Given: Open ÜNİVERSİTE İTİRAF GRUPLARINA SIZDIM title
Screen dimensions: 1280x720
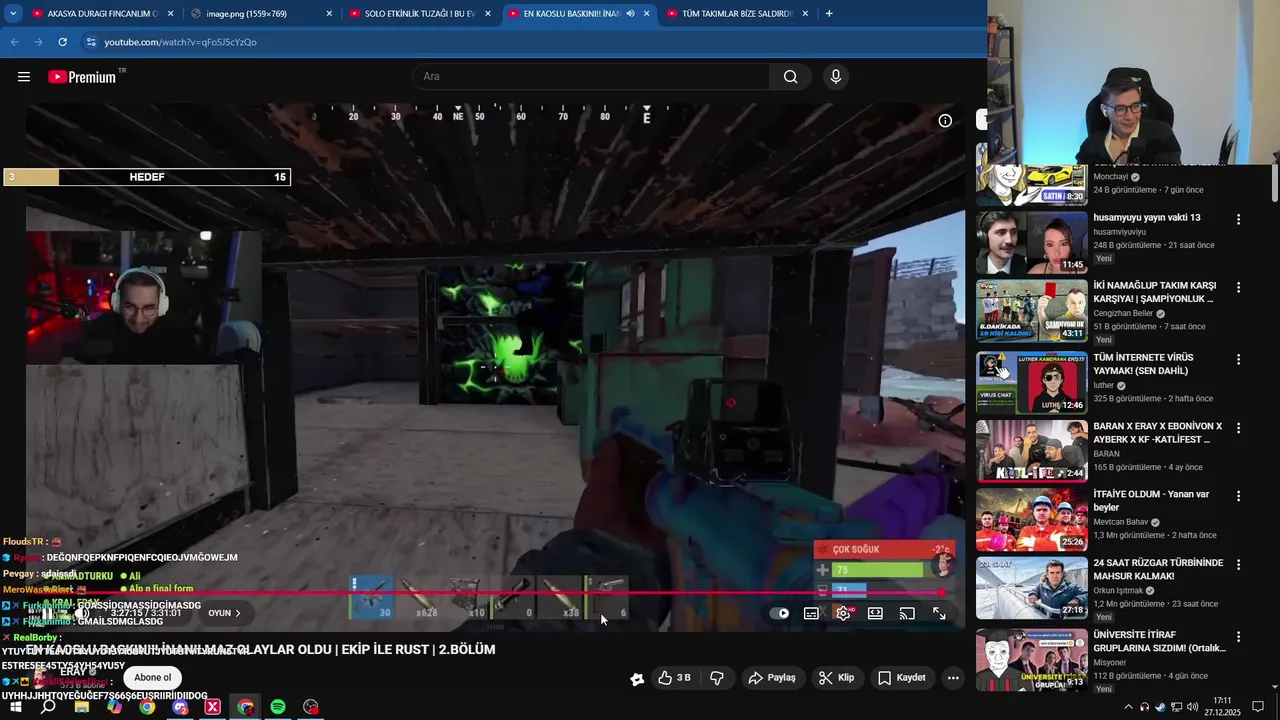Looking at the screenshot, I should (x=1159, y=641).
